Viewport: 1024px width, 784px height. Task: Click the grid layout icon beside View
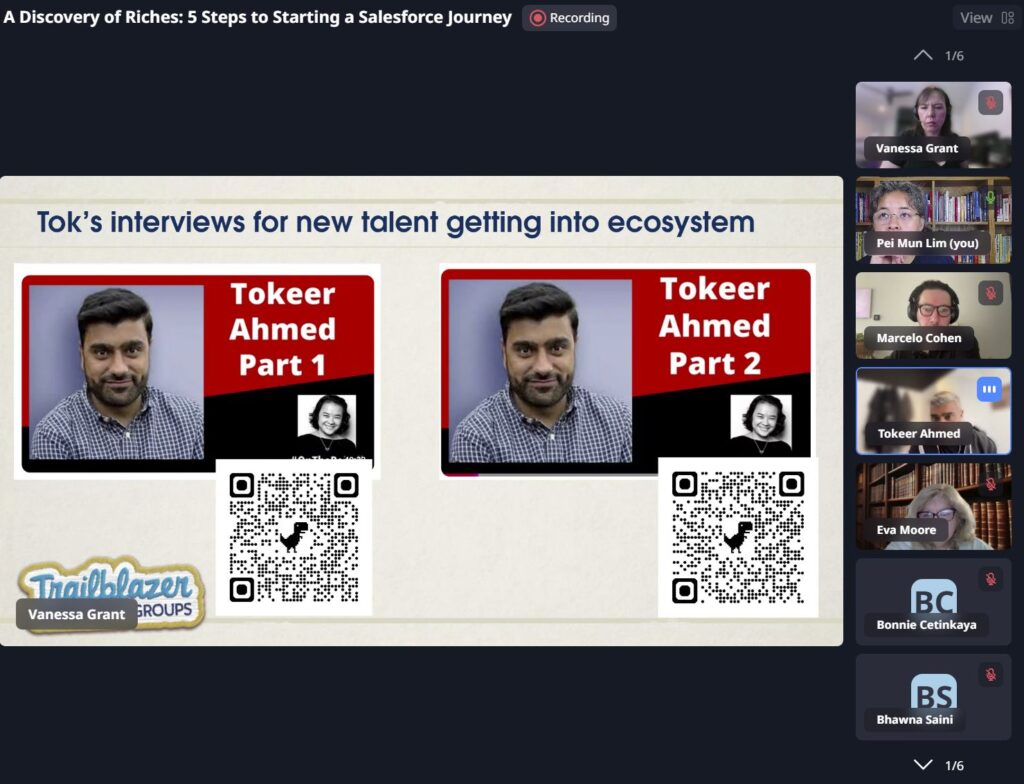coord(1008,18)
